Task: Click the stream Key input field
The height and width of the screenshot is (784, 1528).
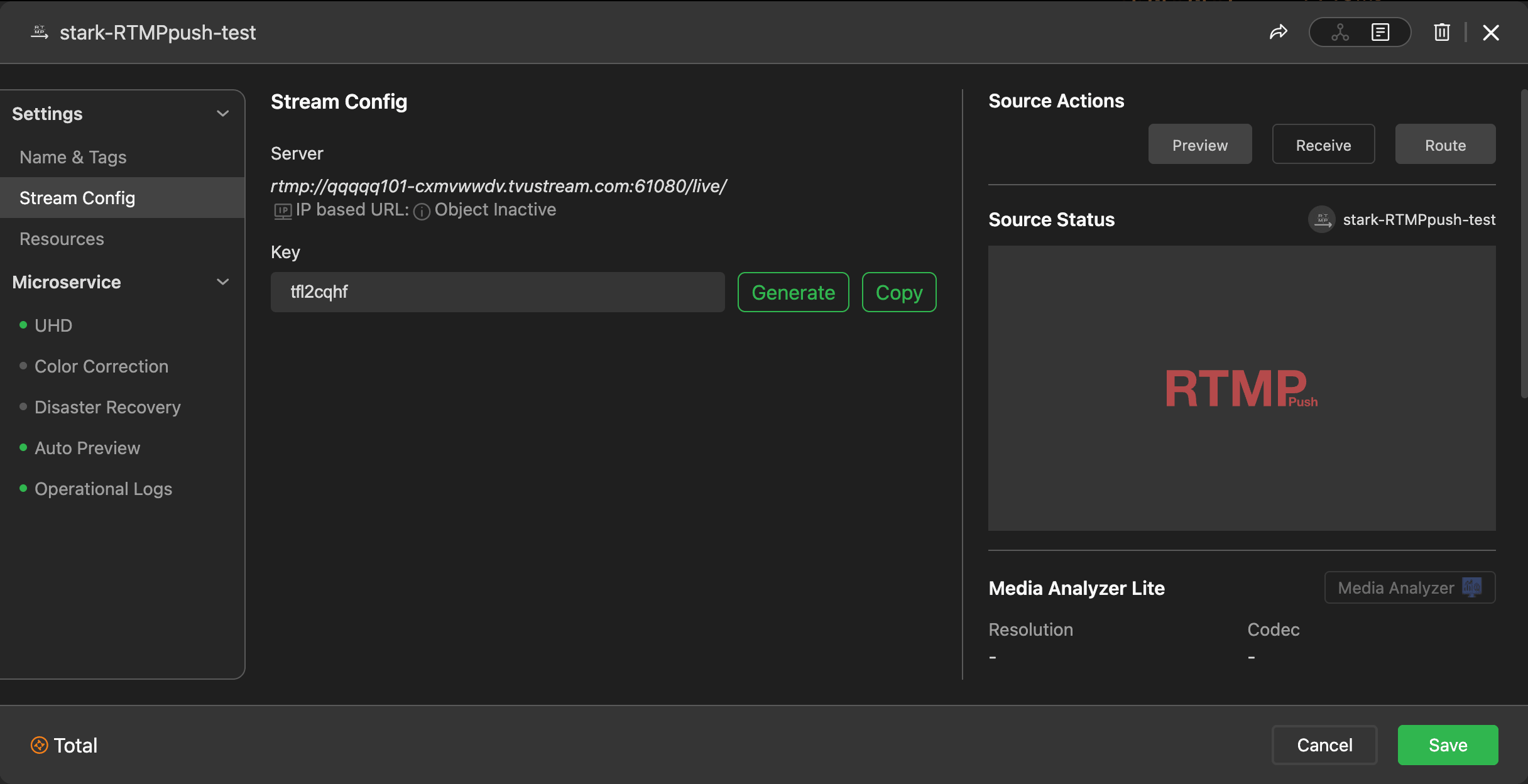Action: pos(498,292)
